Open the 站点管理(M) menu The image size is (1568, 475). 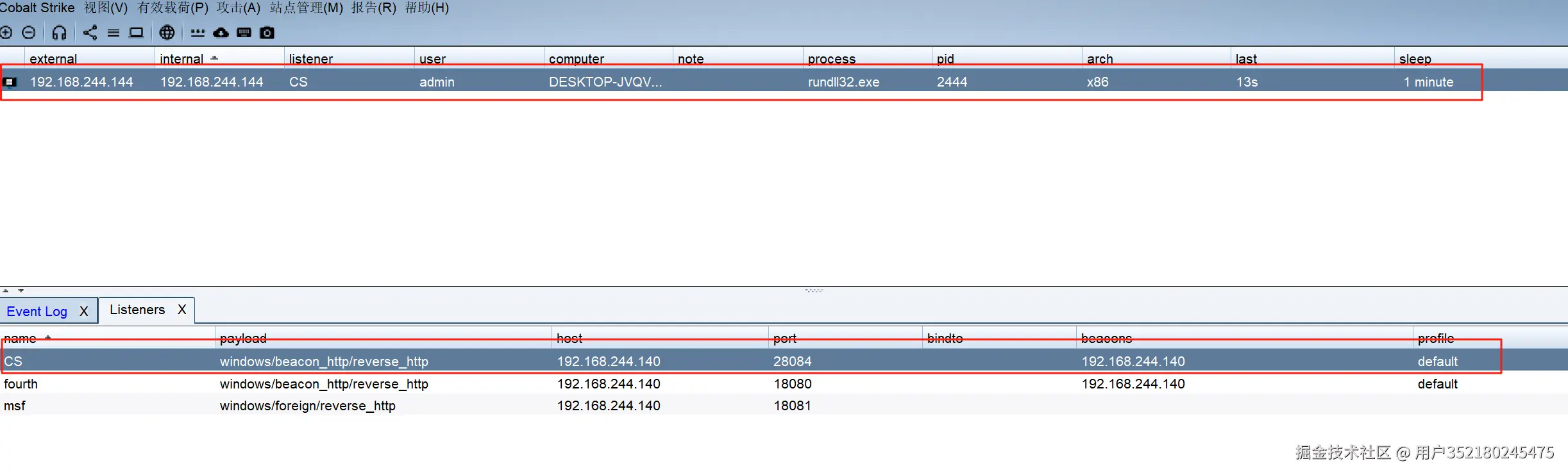307,8
